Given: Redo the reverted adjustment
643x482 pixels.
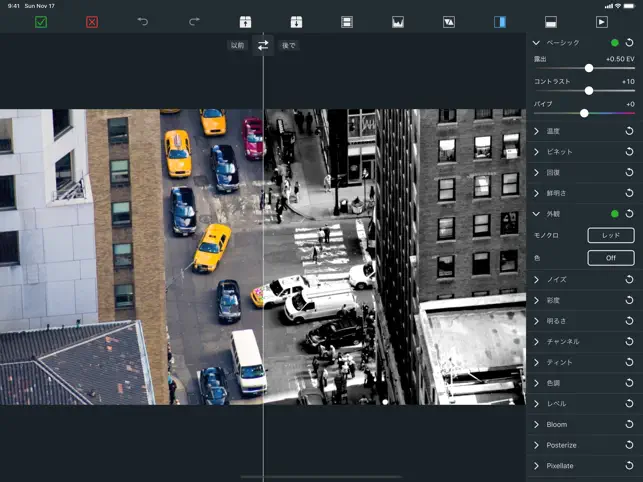Looking at the screenshot, I should (194, 21).
